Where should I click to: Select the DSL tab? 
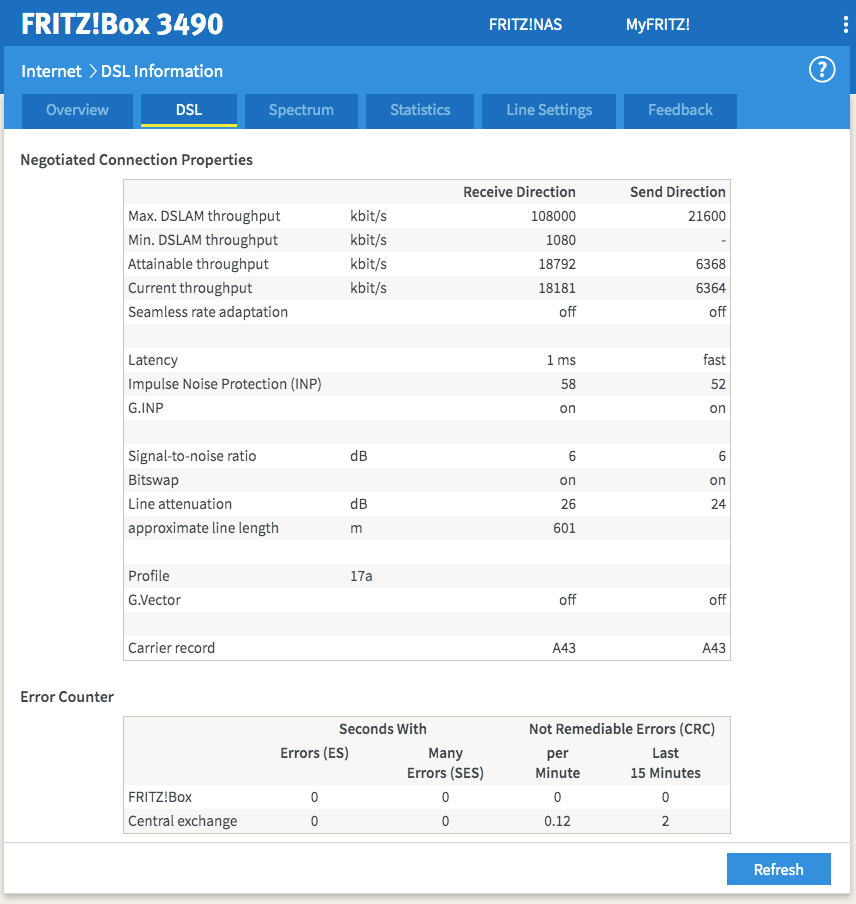(189, 110)
